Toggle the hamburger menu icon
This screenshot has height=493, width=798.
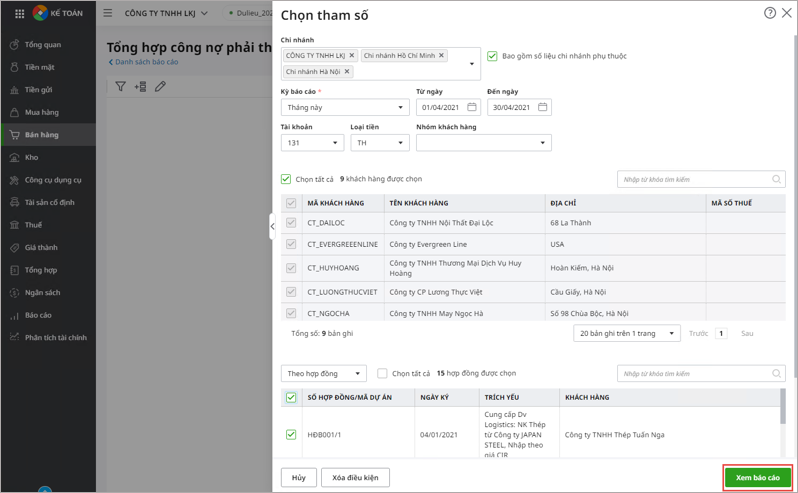(108, 13)
